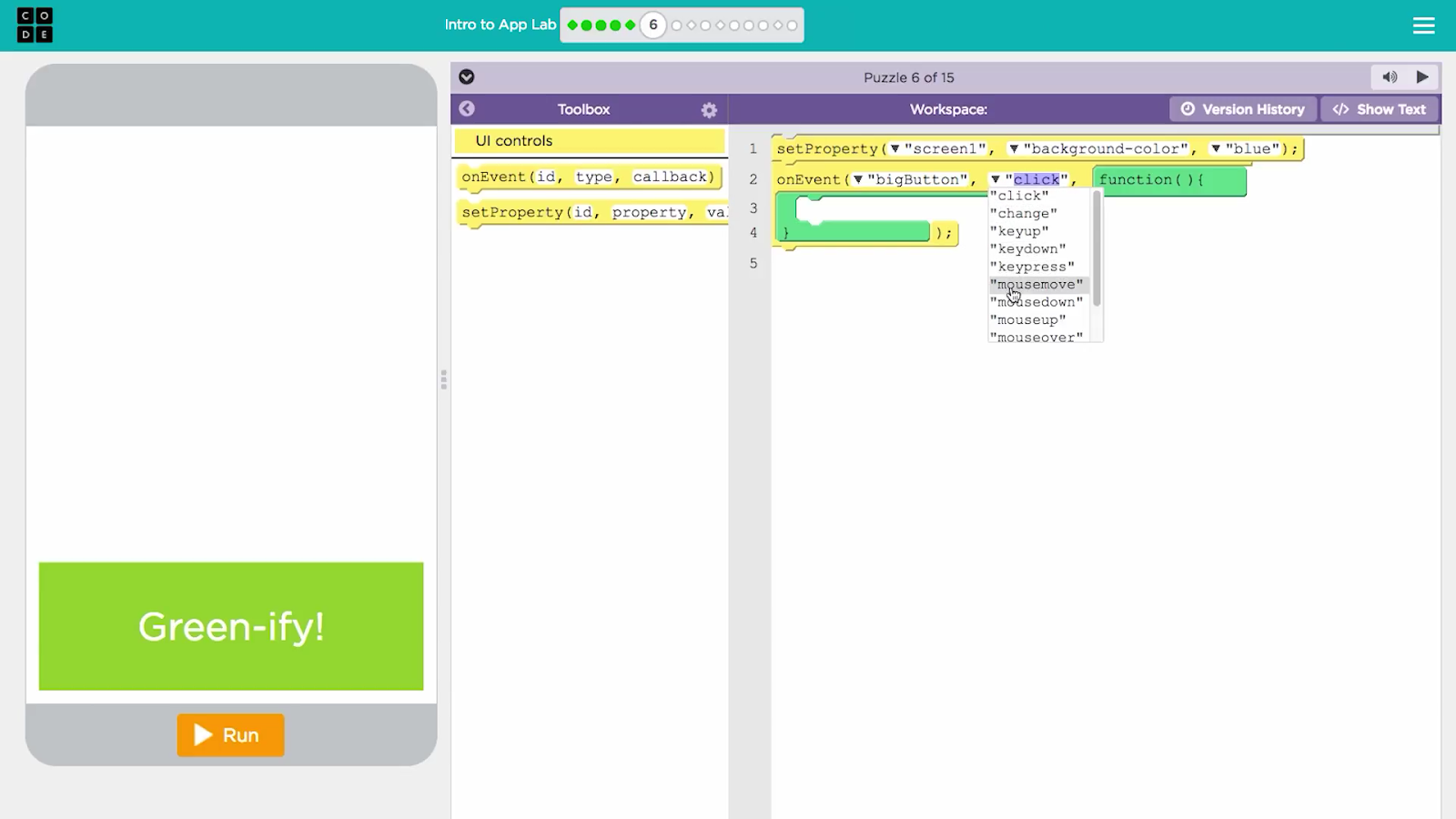The height and width of the screenshot is (819, 1456).
Task: Play the puzzle instructions audio
Action: [x=1422, y=77]
